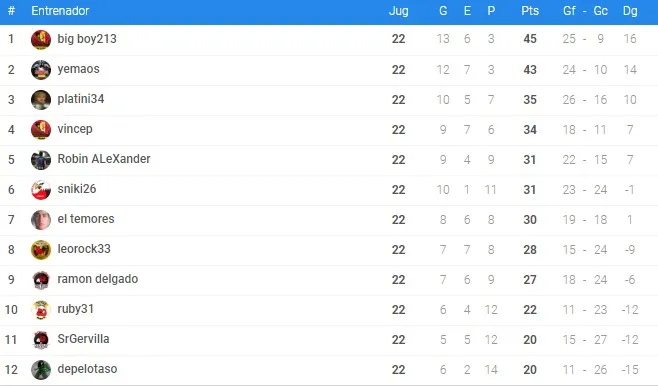
Task: Select yemaos avatar icon
Action: pos(41,70)
